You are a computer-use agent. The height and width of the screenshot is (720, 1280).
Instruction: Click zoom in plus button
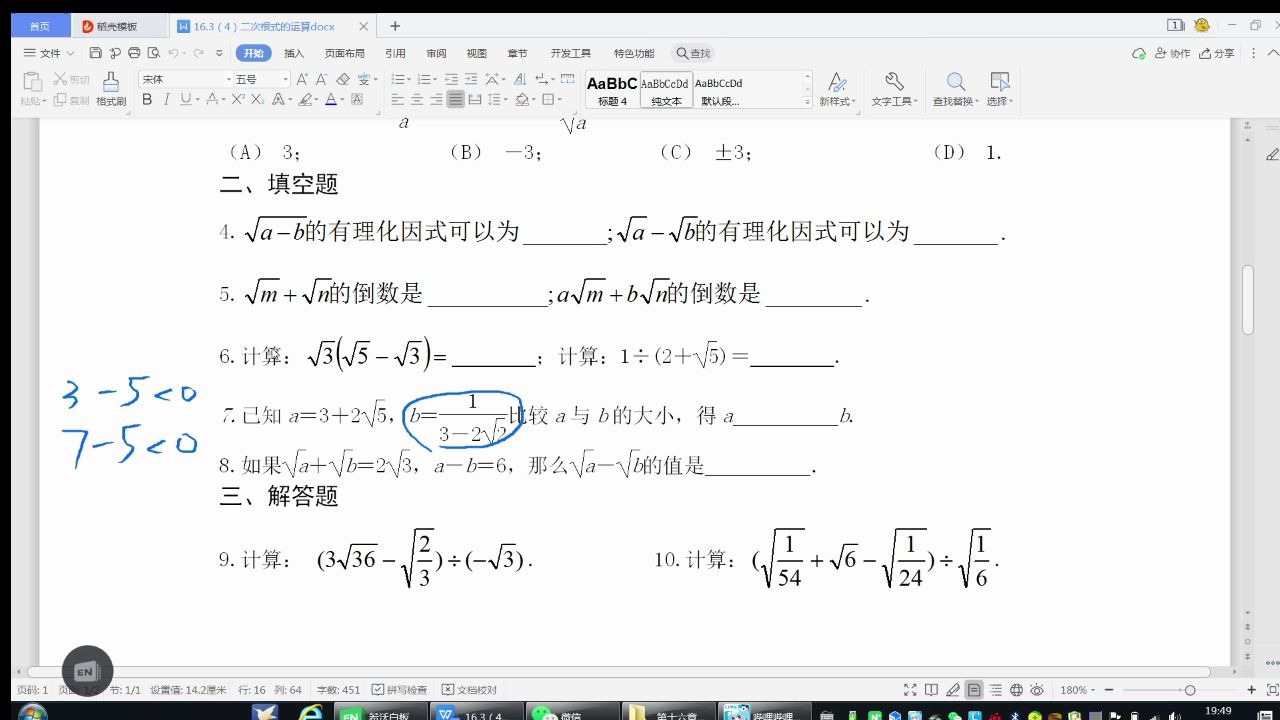point(1251,690)
